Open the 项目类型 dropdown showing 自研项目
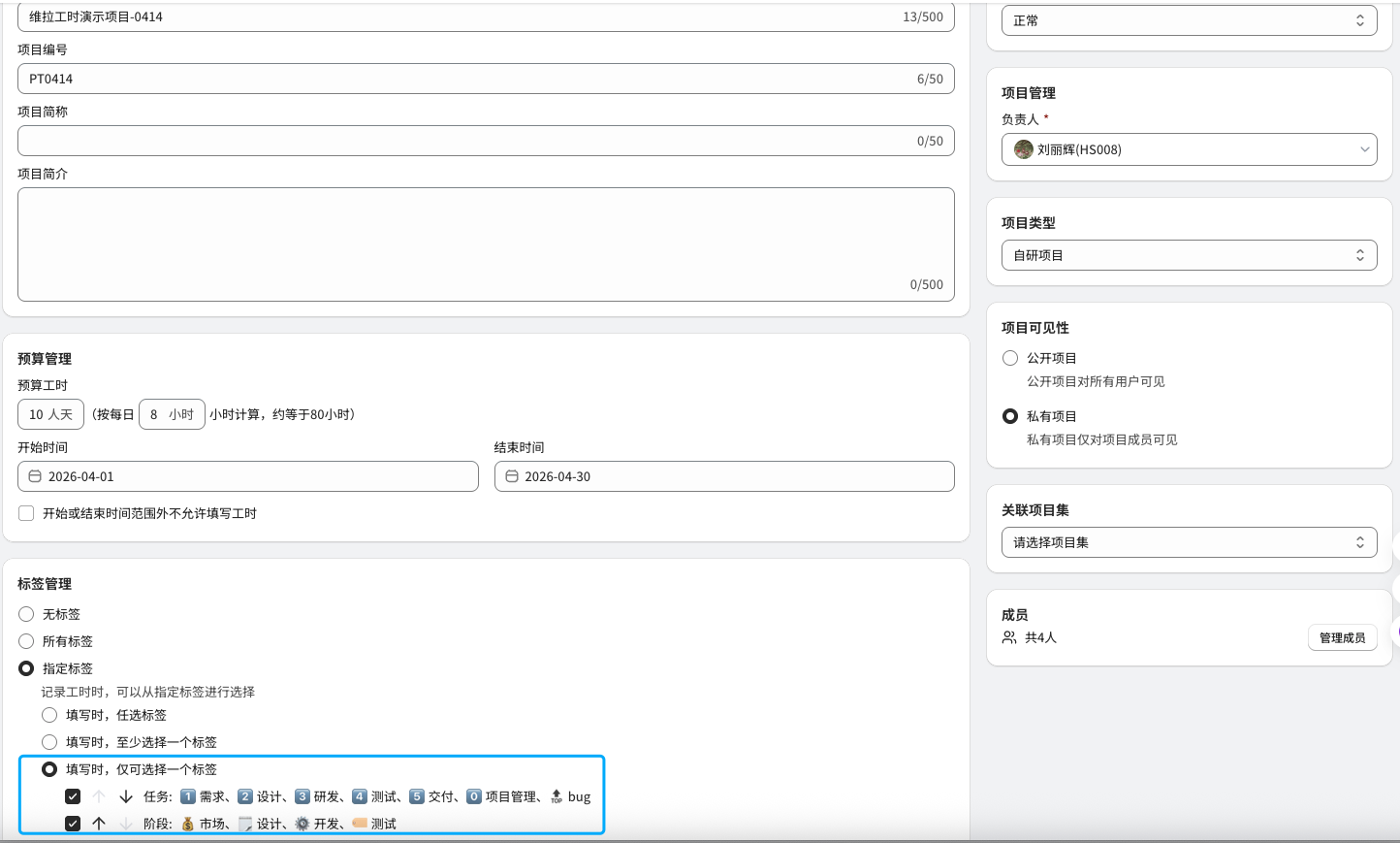This screenshot has height=843, width=1400. coord(1190,255)
